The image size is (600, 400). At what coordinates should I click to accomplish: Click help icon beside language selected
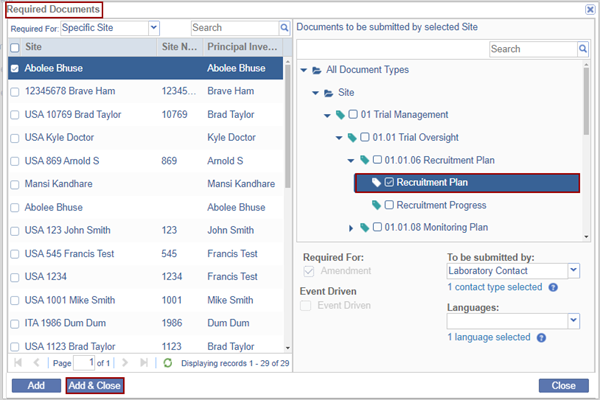point(541,338)
